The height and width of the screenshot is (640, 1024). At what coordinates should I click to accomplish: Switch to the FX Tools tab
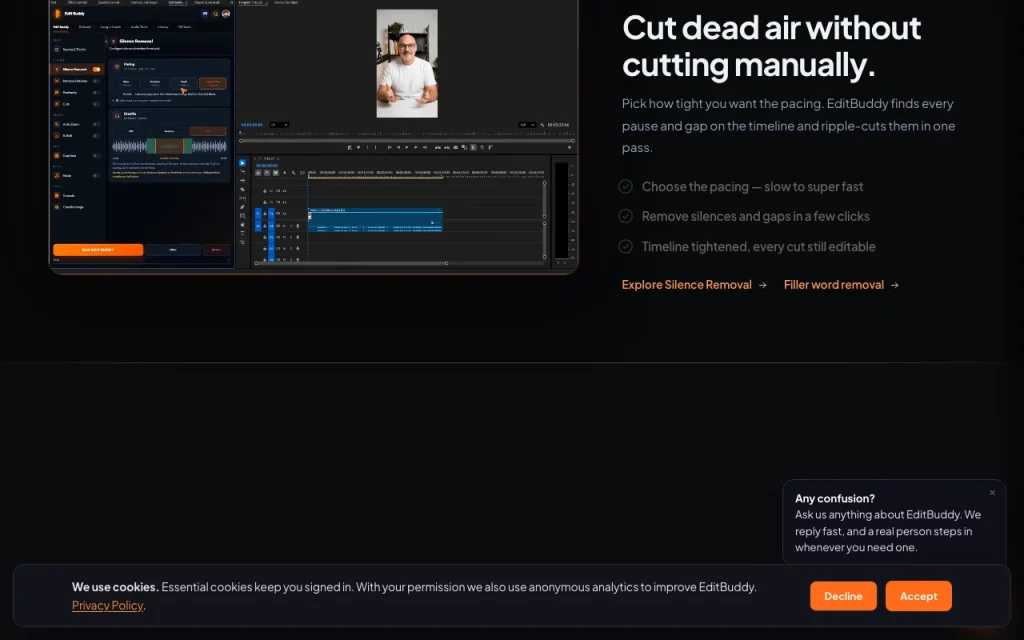point(185,27)
